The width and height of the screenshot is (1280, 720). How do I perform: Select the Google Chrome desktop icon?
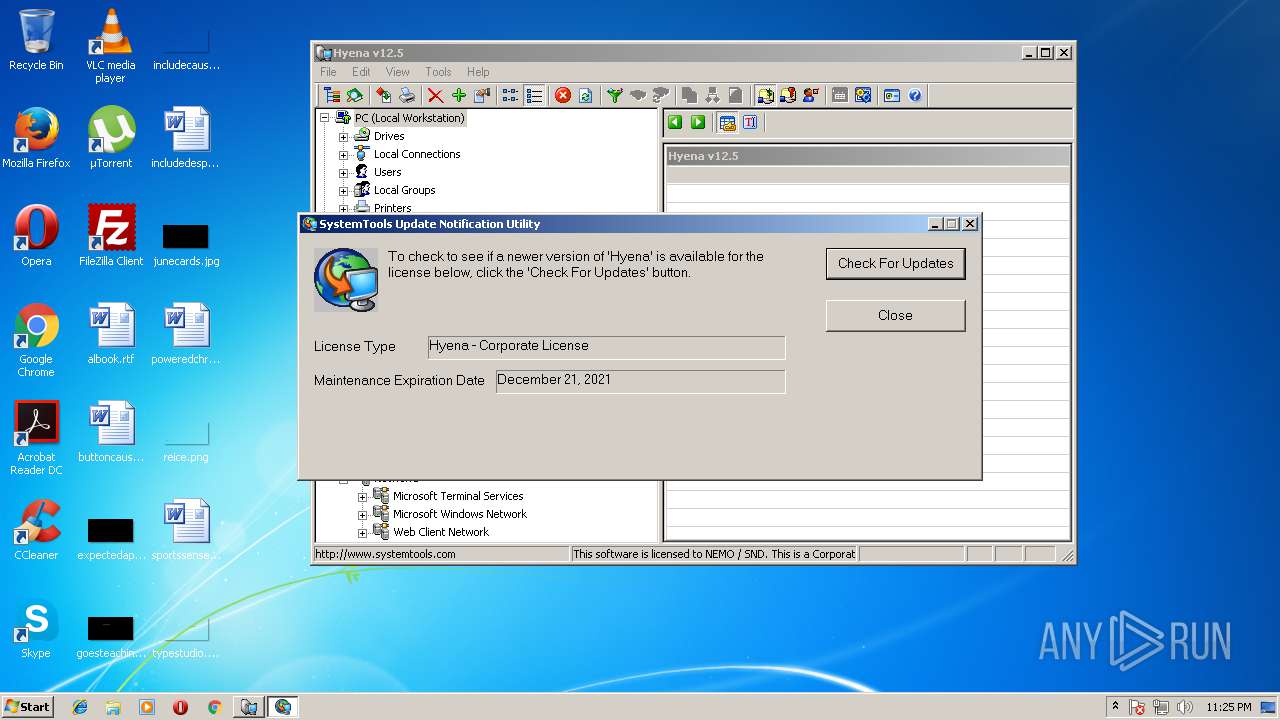click(x=36, y=340)
